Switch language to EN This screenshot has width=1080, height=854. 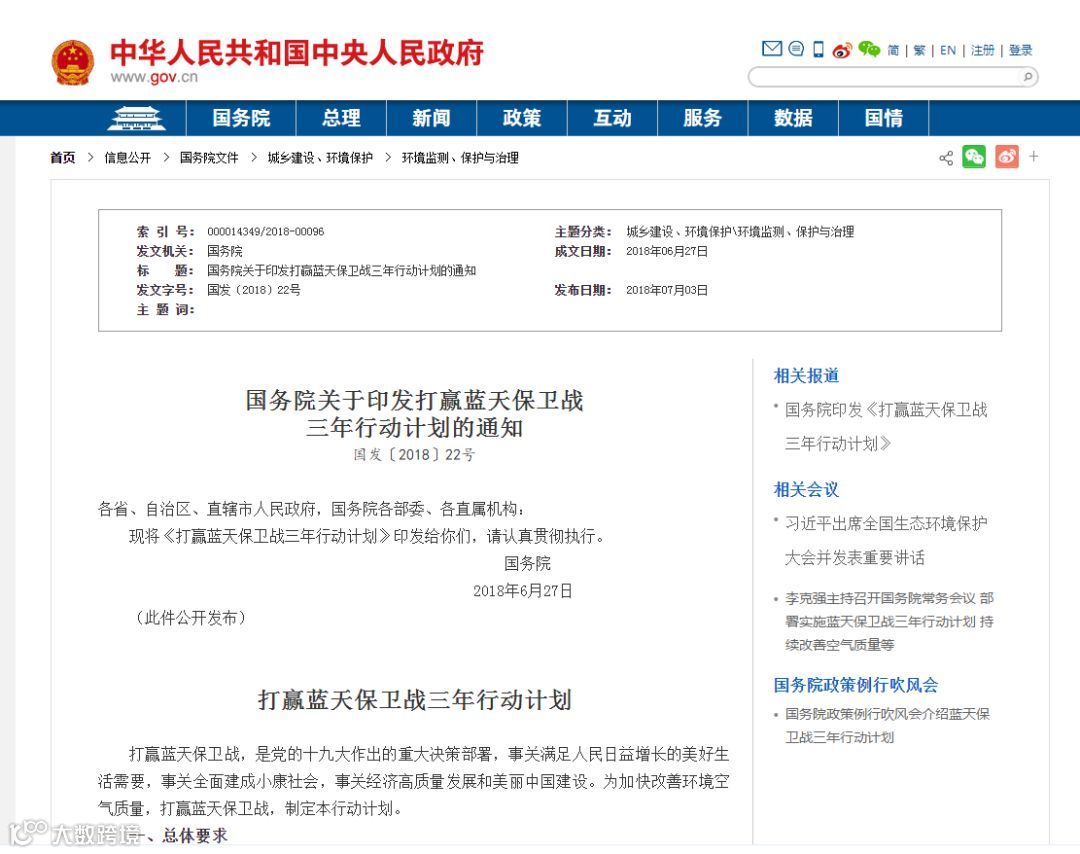coord(948,50)
